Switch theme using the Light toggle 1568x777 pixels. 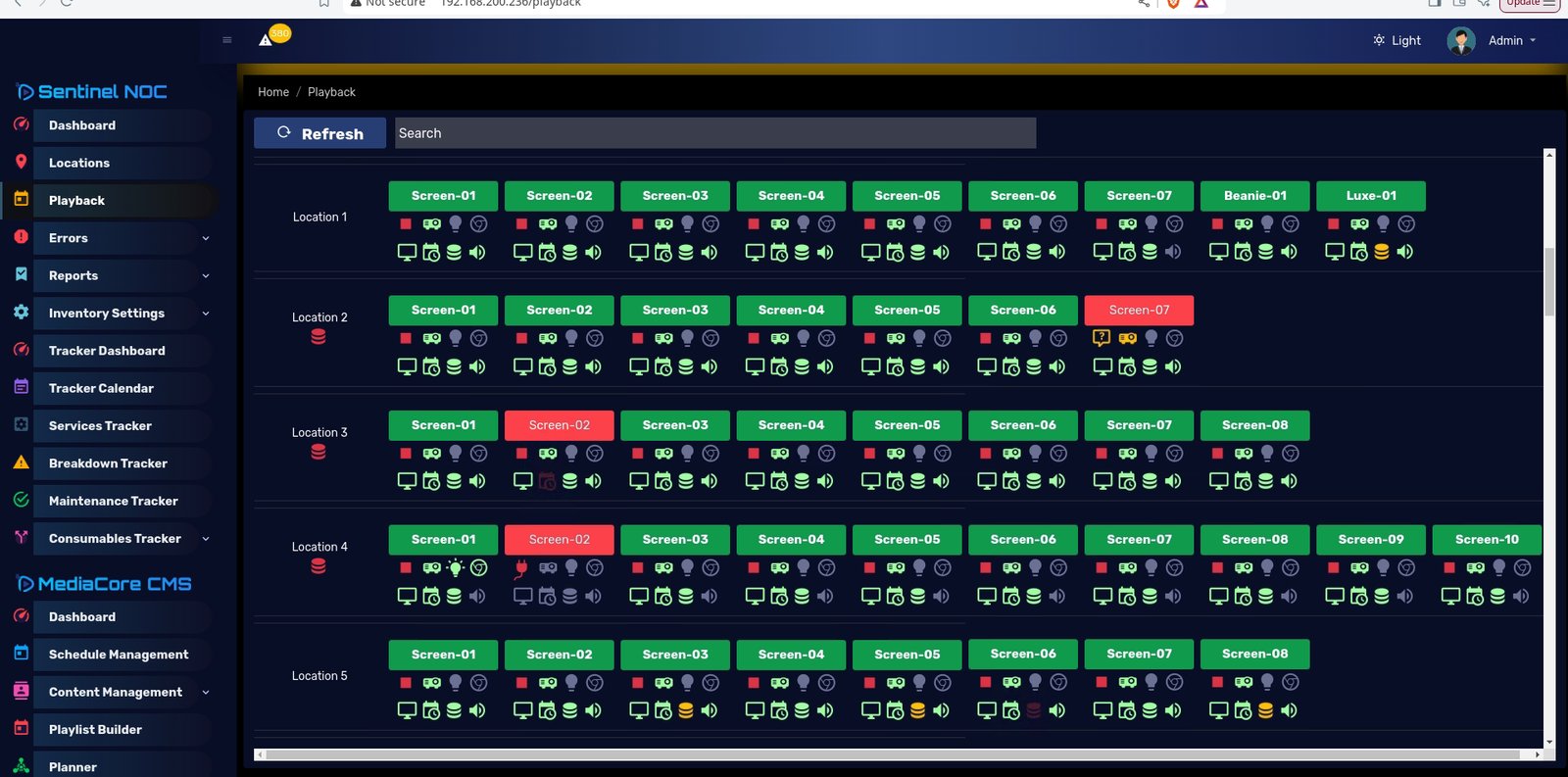pos(1396,40)
